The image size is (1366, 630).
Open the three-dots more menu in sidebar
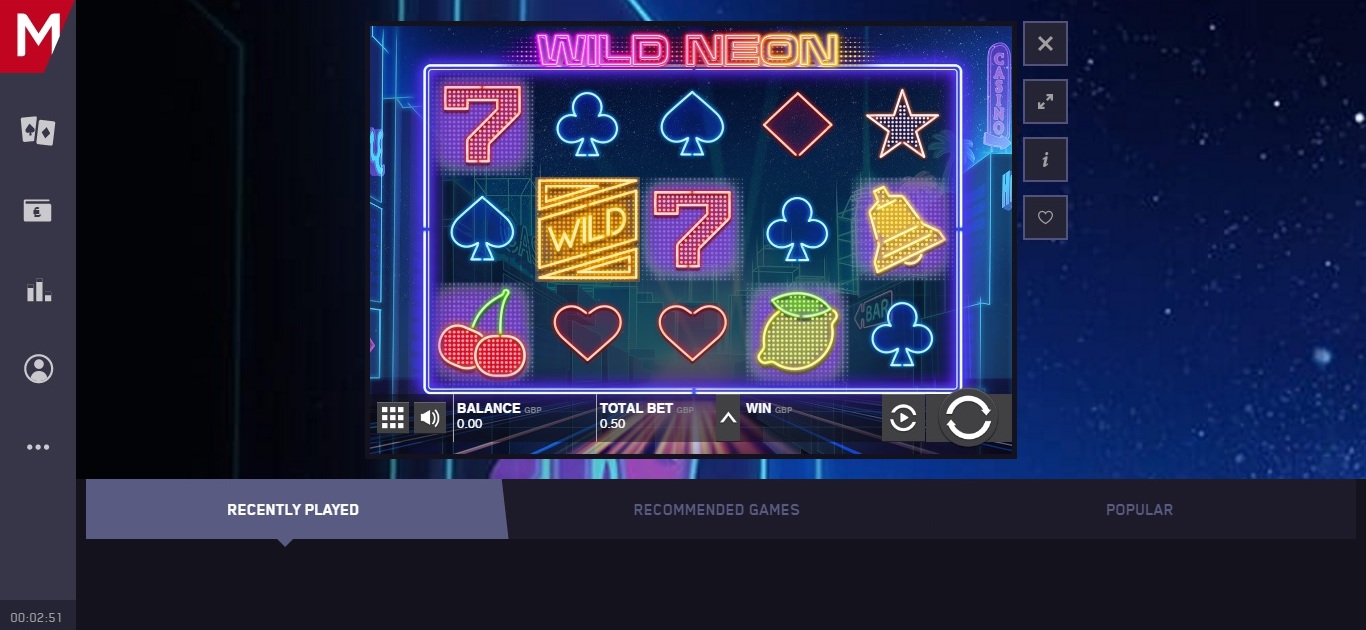(38, 447)
